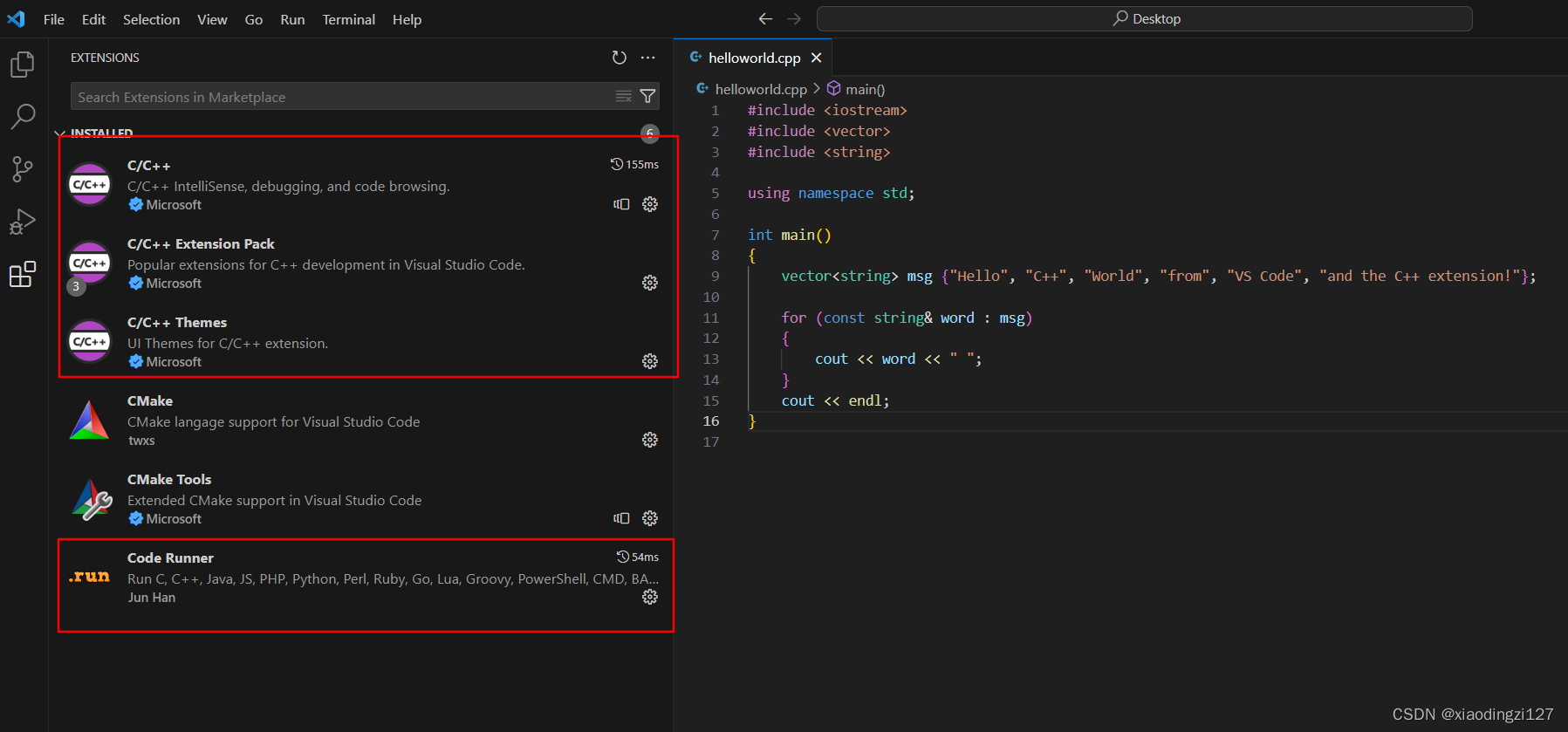This screenshot has height=732, width=1568.
Task: Open the manage gear for C/C++ Themes
Action: point(650,361)
